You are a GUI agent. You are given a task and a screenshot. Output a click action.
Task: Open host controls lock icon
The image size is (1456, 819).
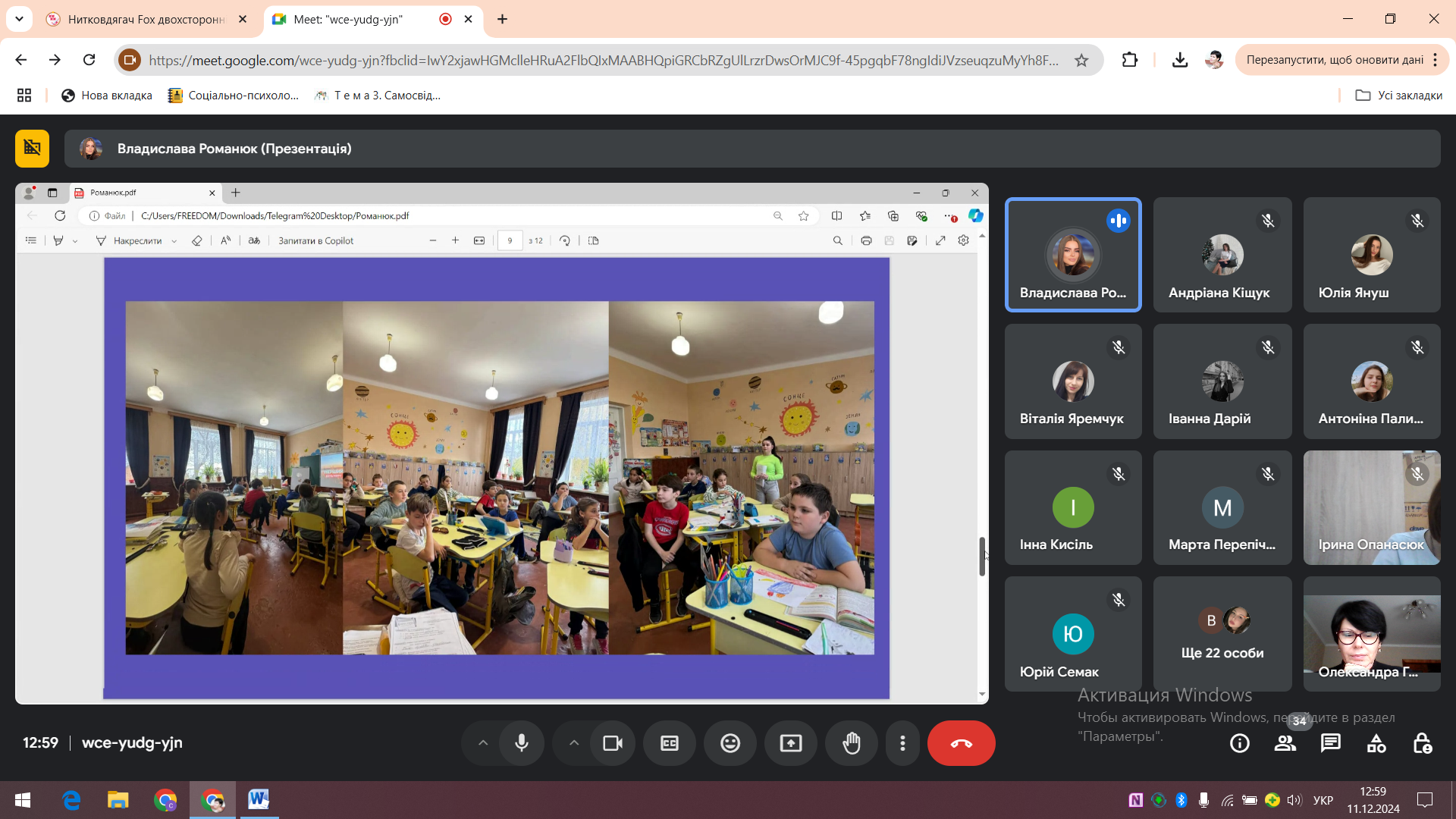(x=1423, y=743)
